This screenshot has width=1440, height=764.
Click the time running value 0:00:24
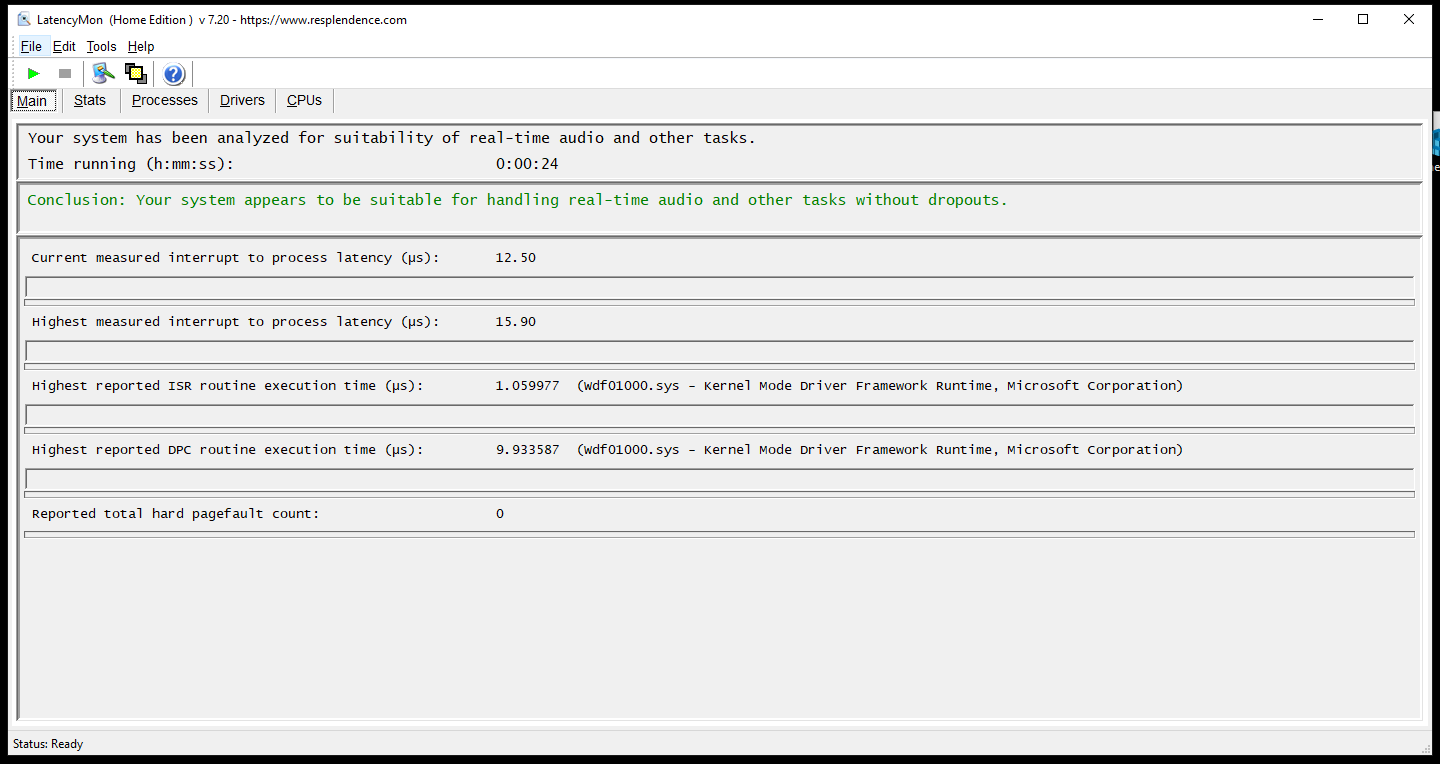pos(527,164)
